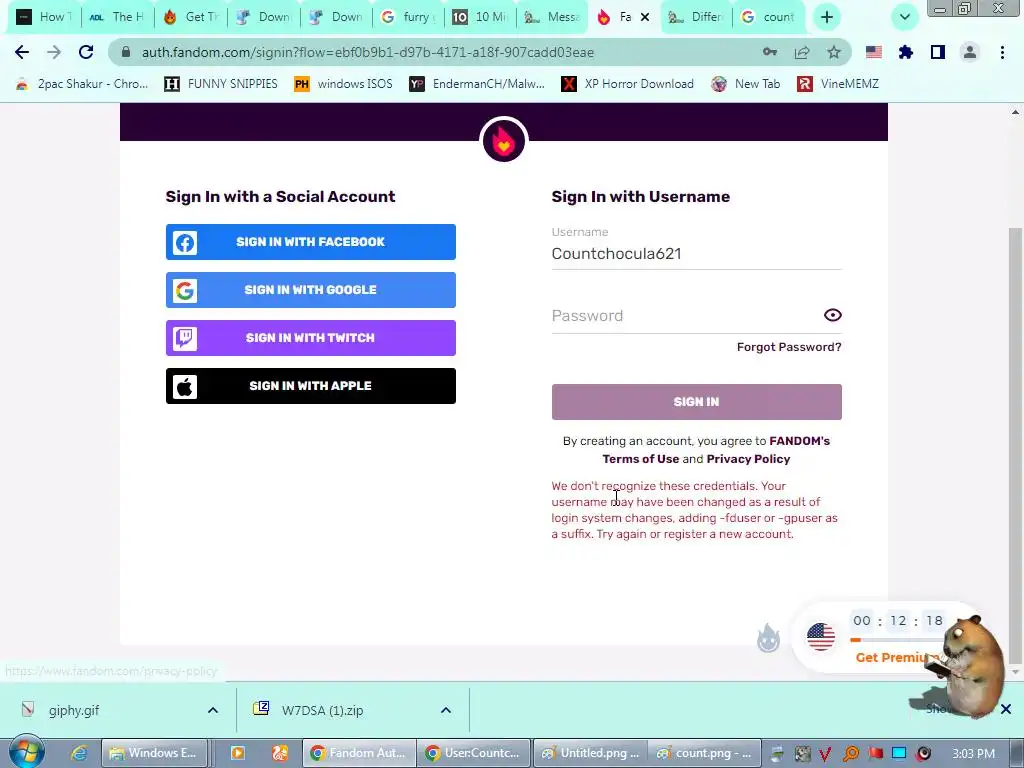Image resolution: width=1024 pixels, height=768 pixels.
Task: Open the VineMEMZ bookmark
Action: tap(838, 84)
